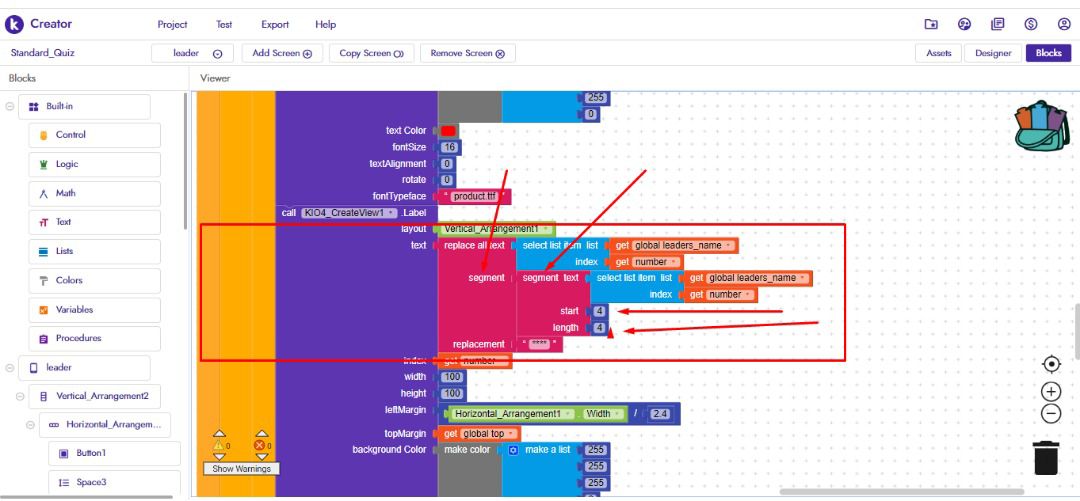This screenshot has width=1080, height=501.
Task: Select the leader screen in the tree
Action: (x=84, y=368)
